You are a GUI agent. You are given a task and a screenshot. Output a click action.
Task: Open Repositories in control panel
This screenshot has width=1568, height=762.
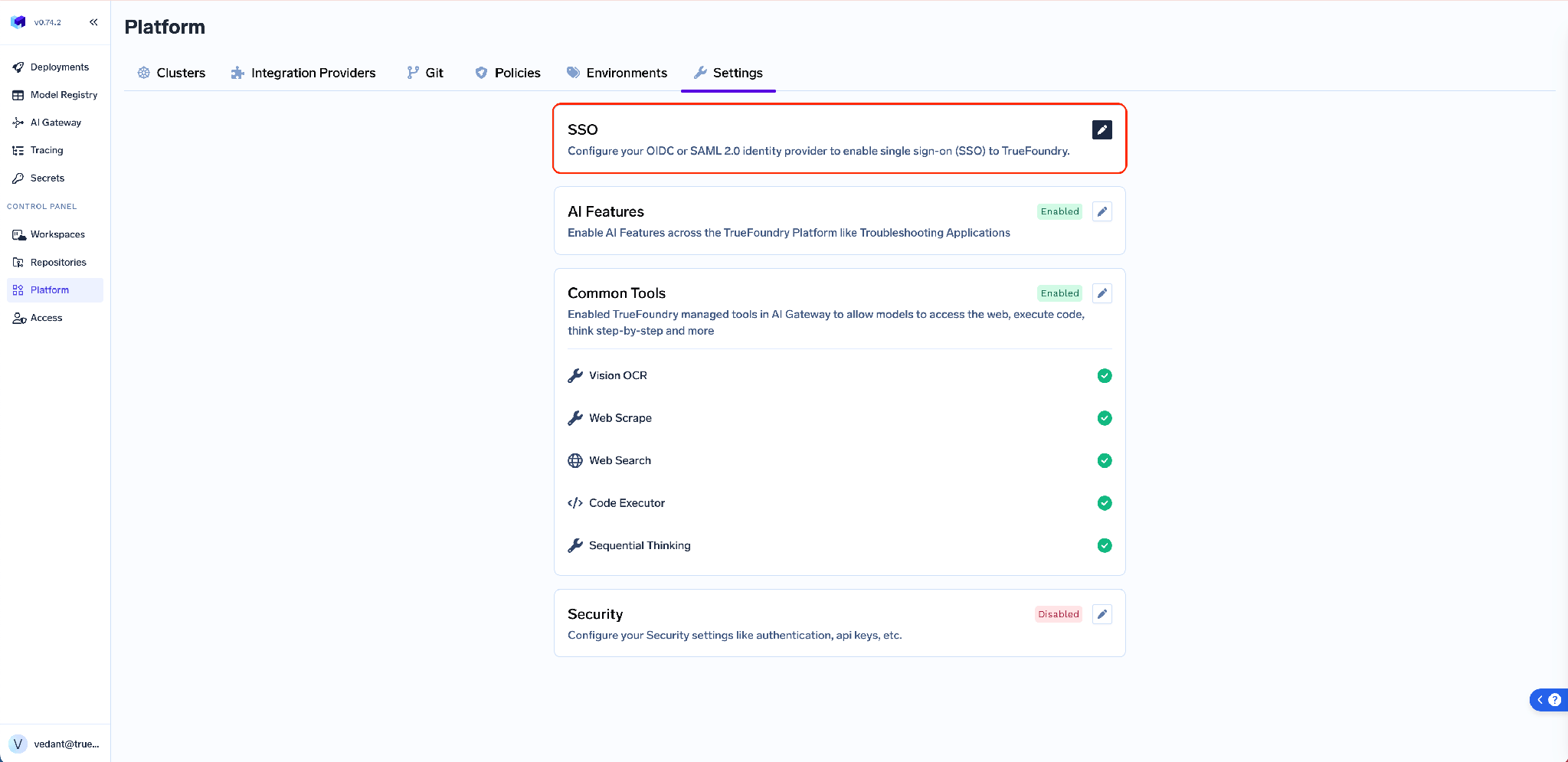[x=55, y=262]
